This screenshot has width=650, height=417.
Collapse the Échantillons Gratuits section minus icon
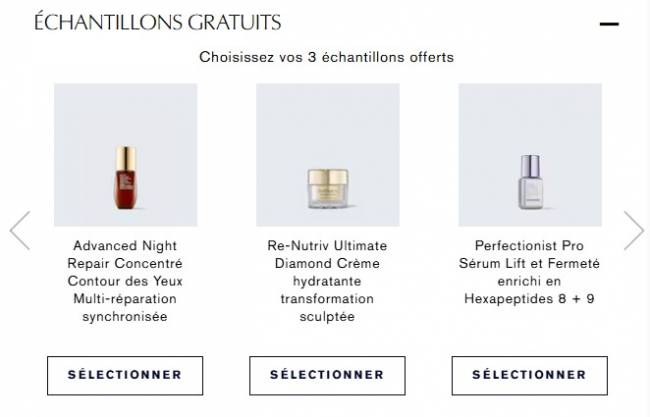(x=608, y=23)
